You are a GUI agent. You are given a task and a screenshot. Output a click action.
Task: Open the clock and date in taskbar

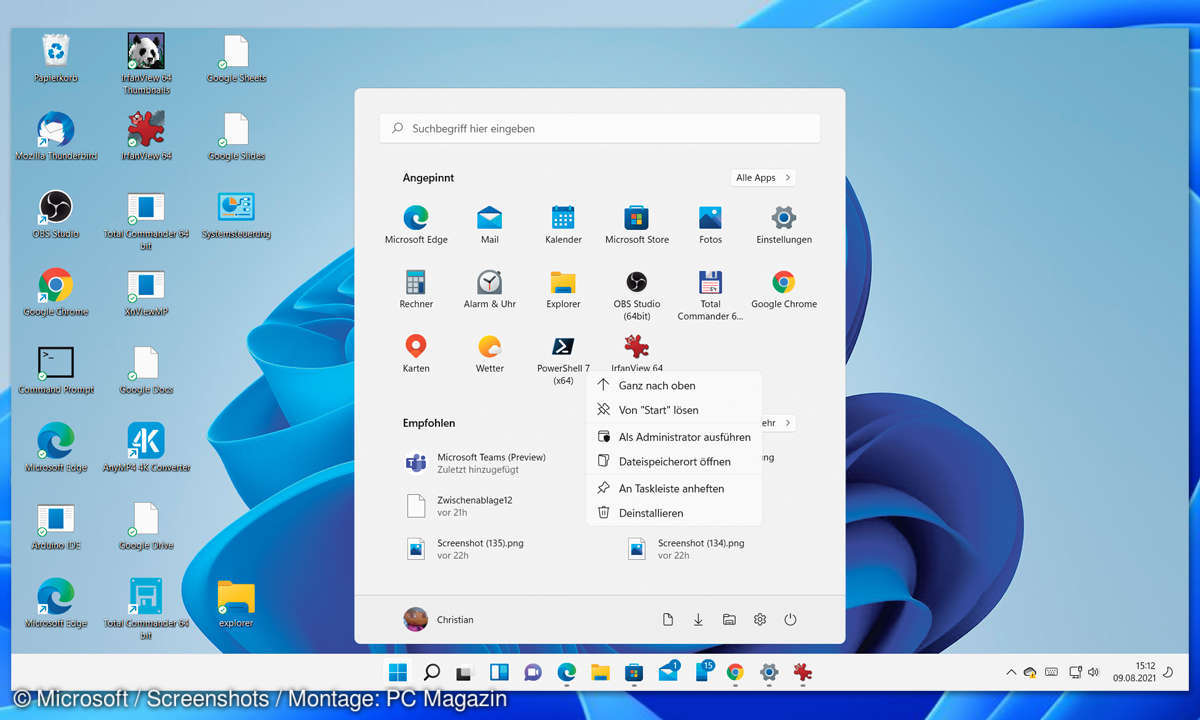click(x=1136, y=672)
